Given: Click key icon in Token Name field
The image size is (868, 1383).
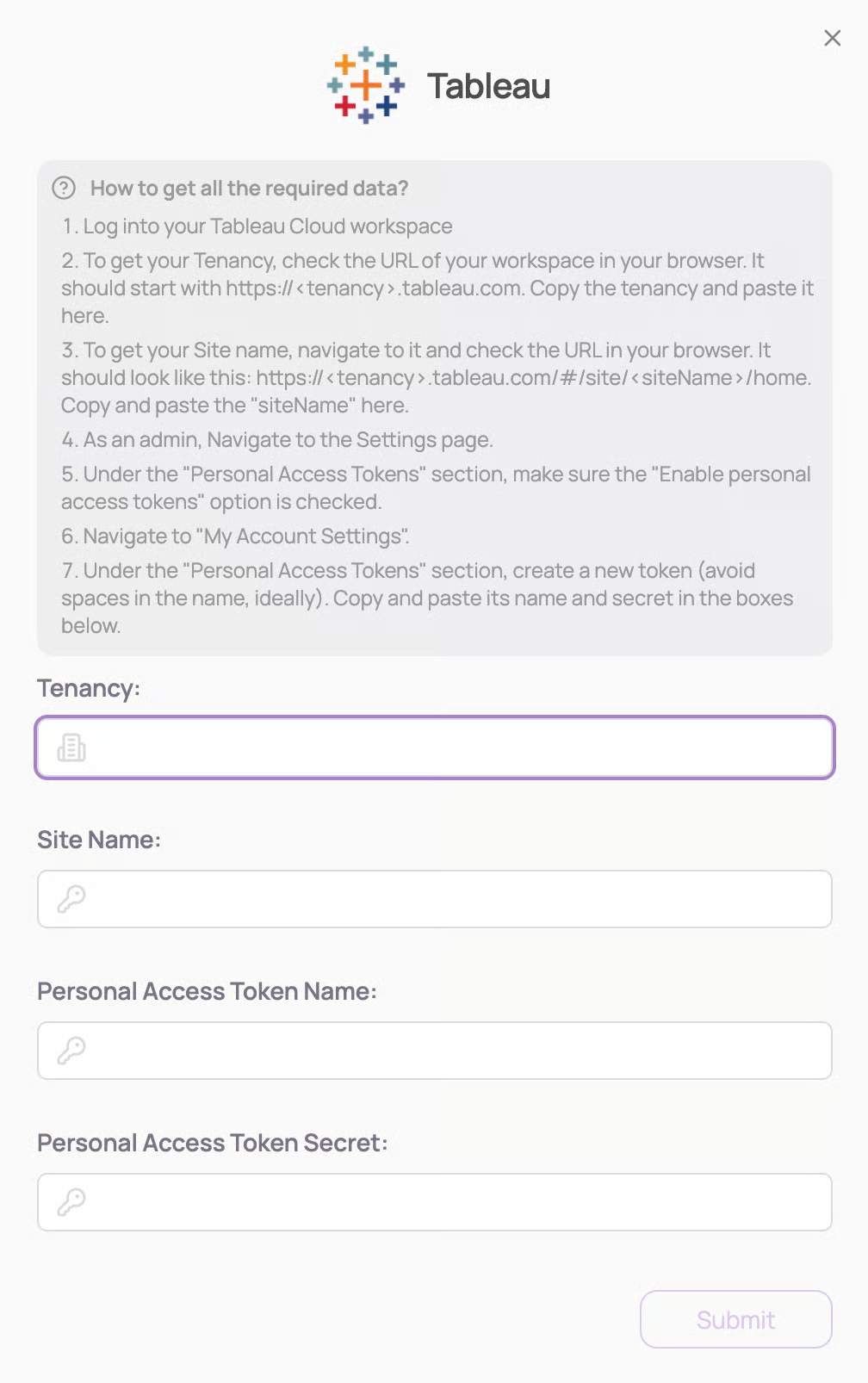Looking at the screenshot, I should point(71,1051).
